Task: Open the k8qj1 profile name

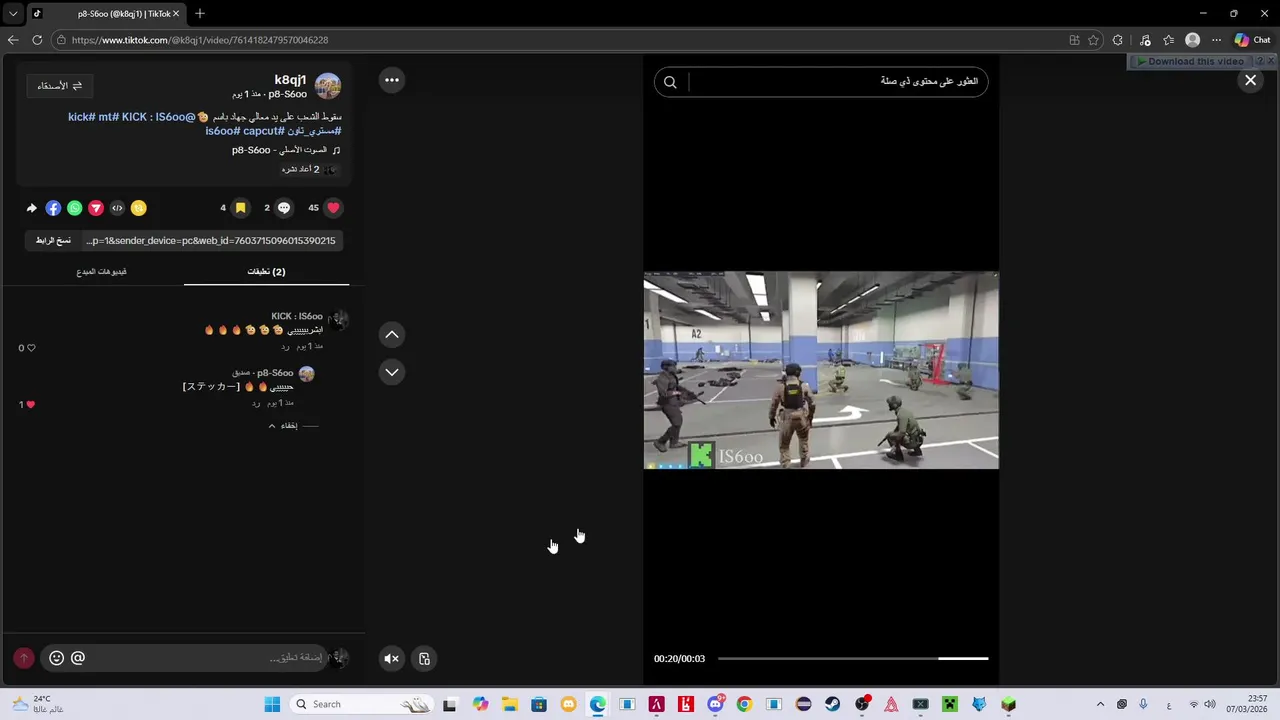Action: pyautogui.click(x=290, y=80)
